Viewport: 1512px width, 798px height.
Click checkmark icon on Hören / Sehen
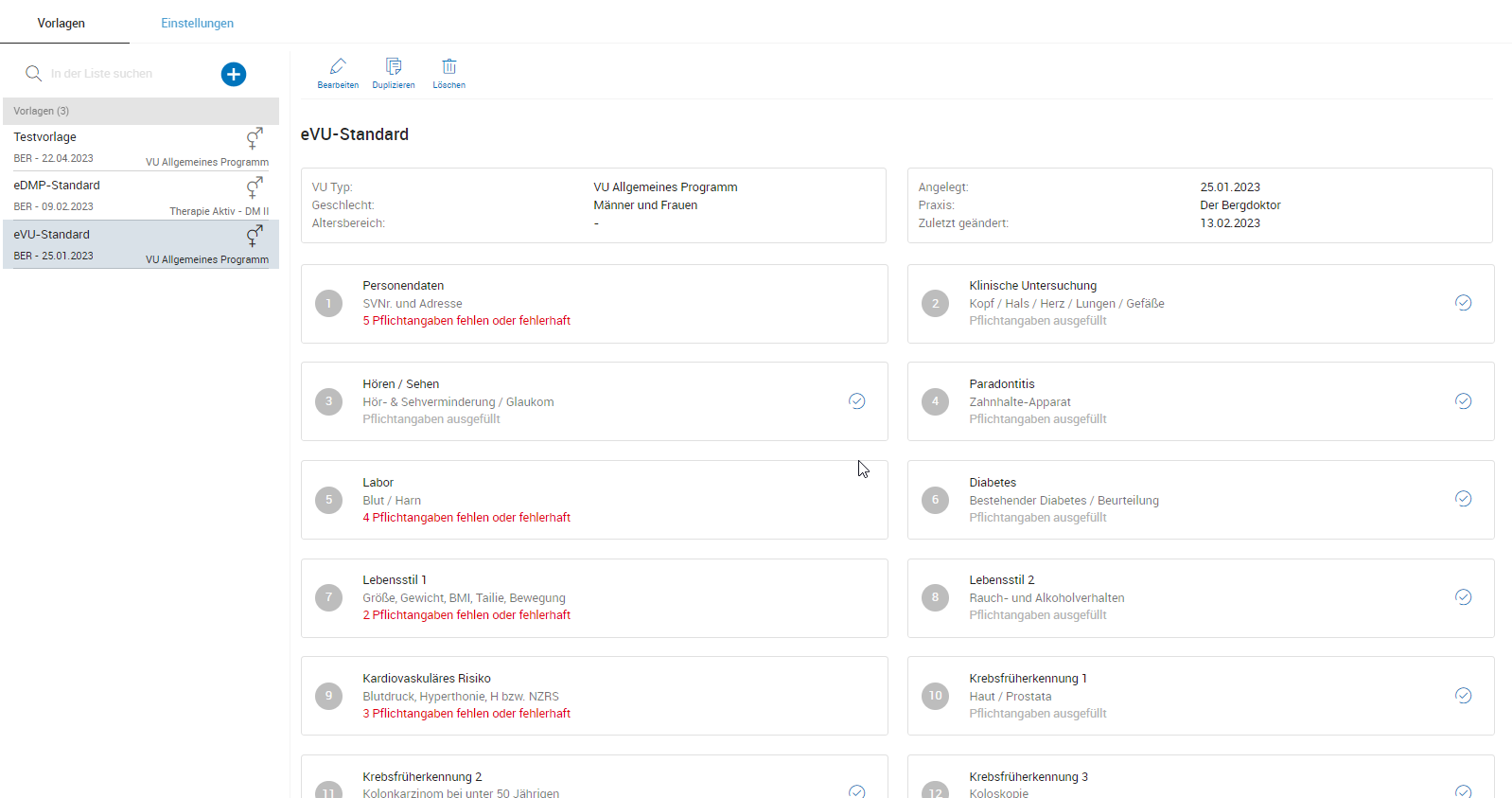tap(856, 401)
